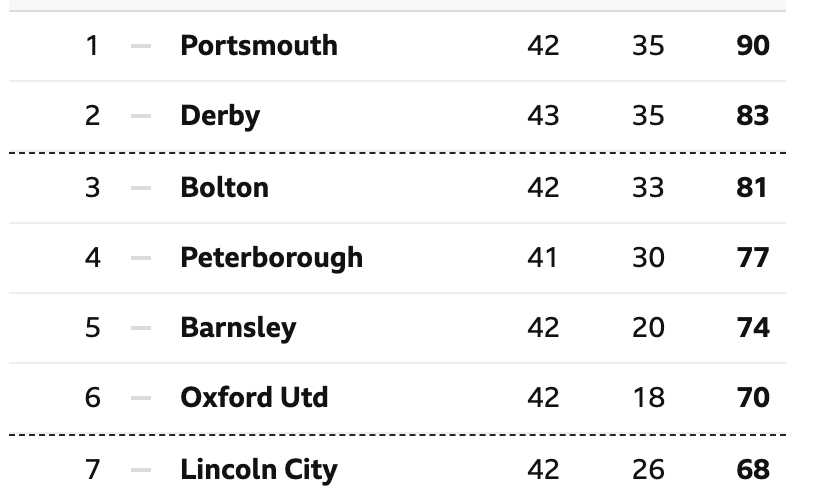The height and width of the screenshot is (504, 818).
Task: Click the no-movement dash icon beside Barnsley
Action: coord(141,328)
